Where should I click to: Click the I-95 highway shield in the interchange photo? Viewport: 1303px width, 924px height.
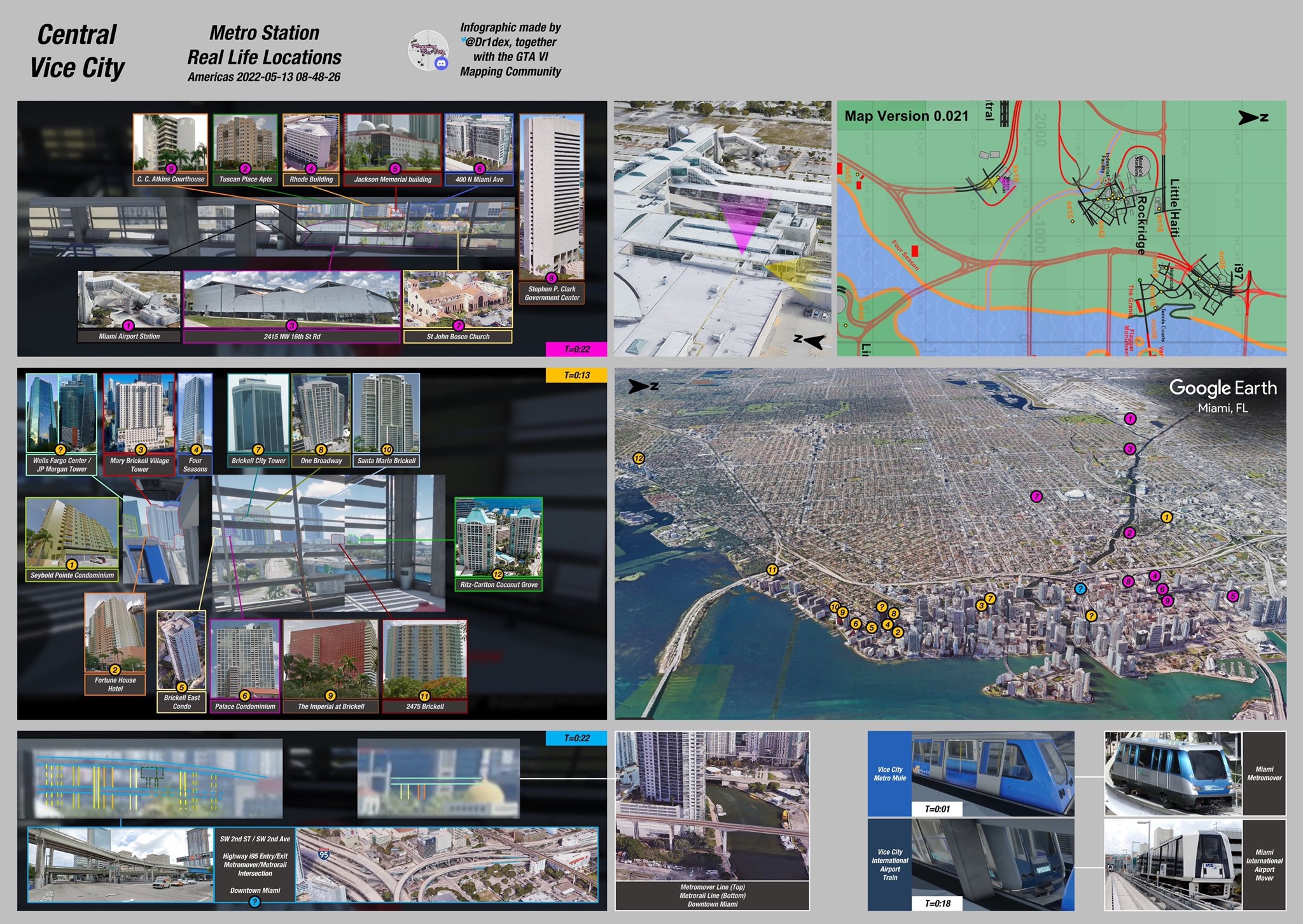[x=324, y=855]
